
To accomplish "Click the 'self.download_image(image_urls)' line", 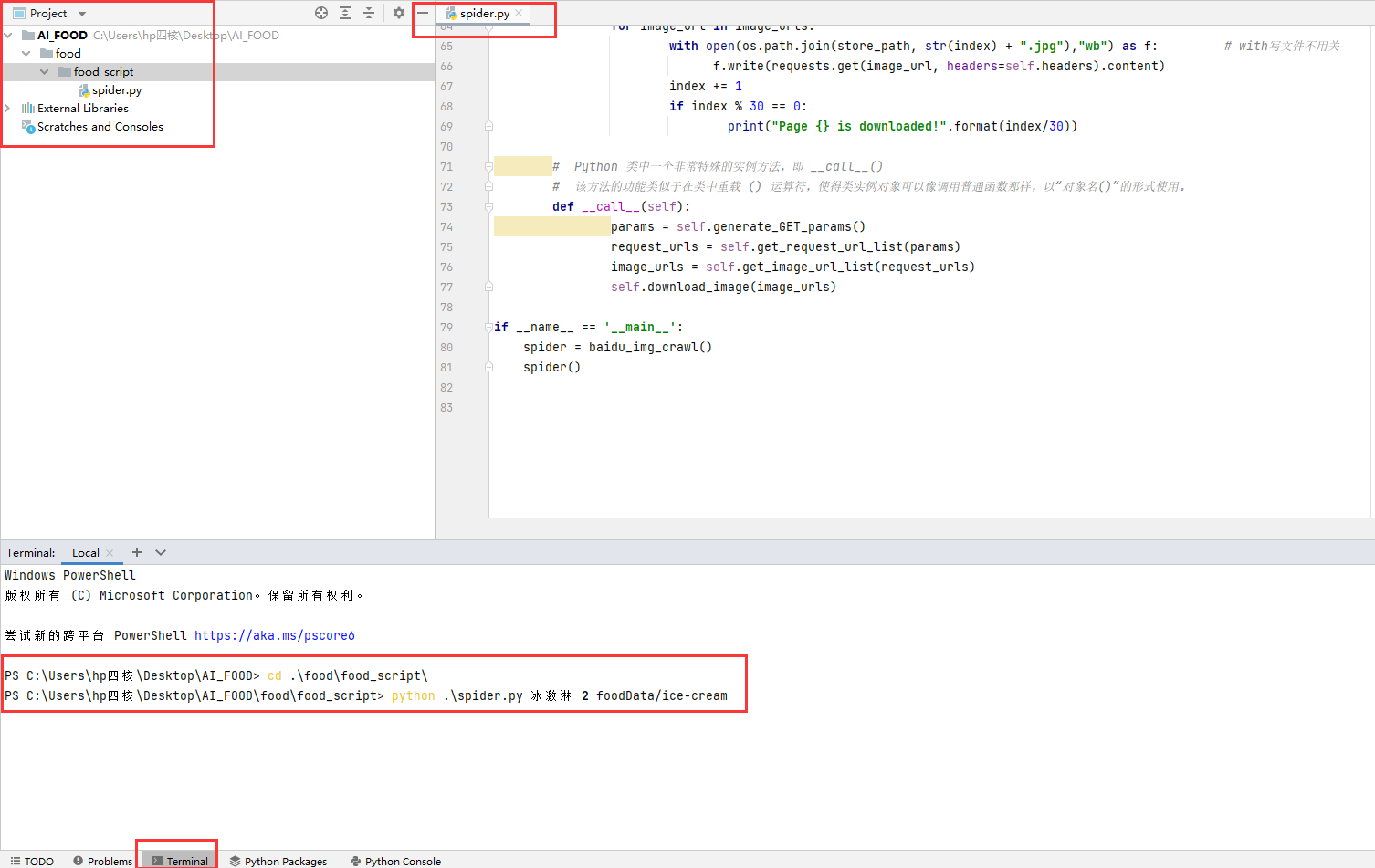I will [723, 288].
